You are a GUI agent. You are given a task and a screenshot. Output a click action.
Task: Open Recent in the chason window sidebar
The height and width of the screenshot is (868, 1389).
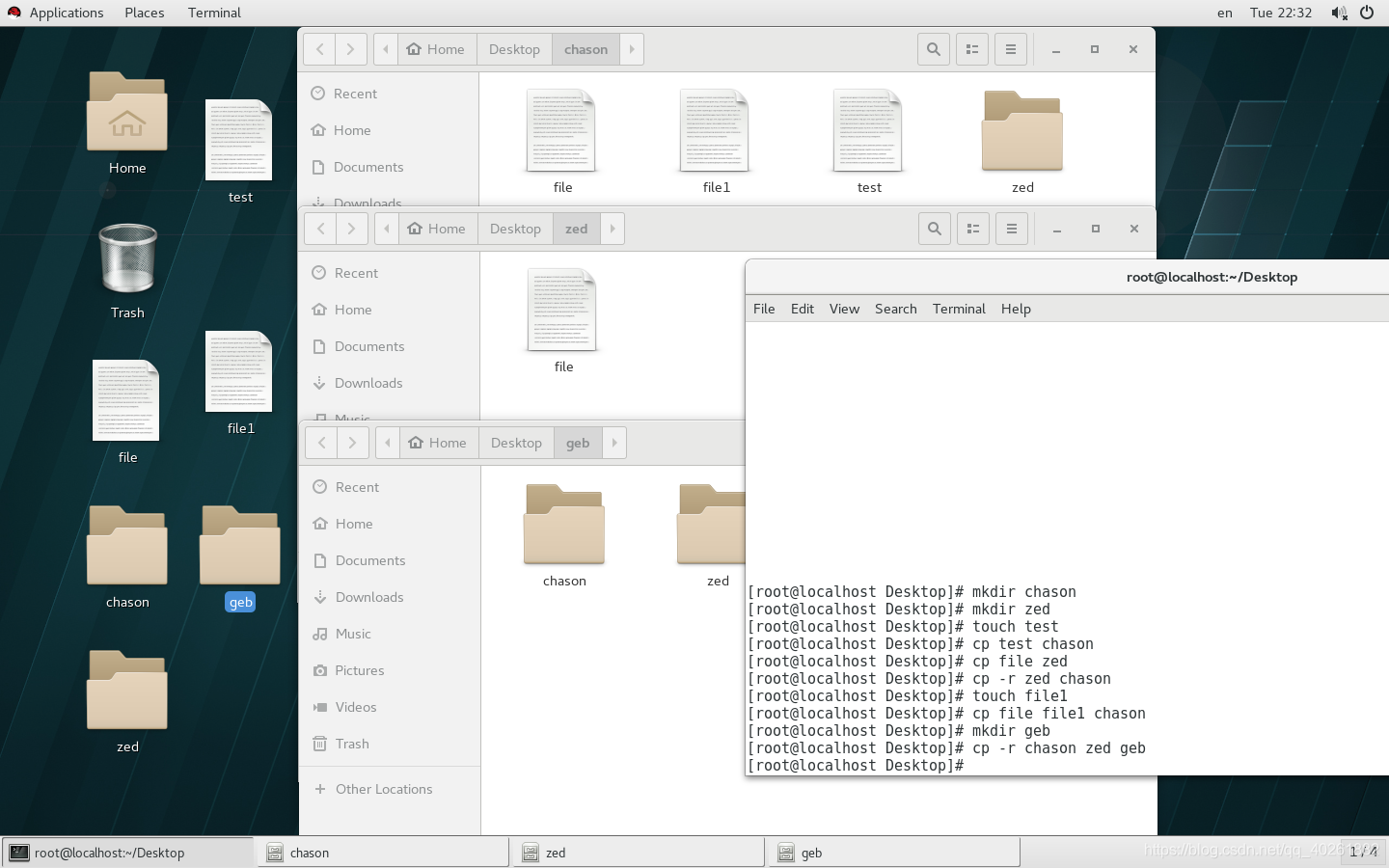388,94
